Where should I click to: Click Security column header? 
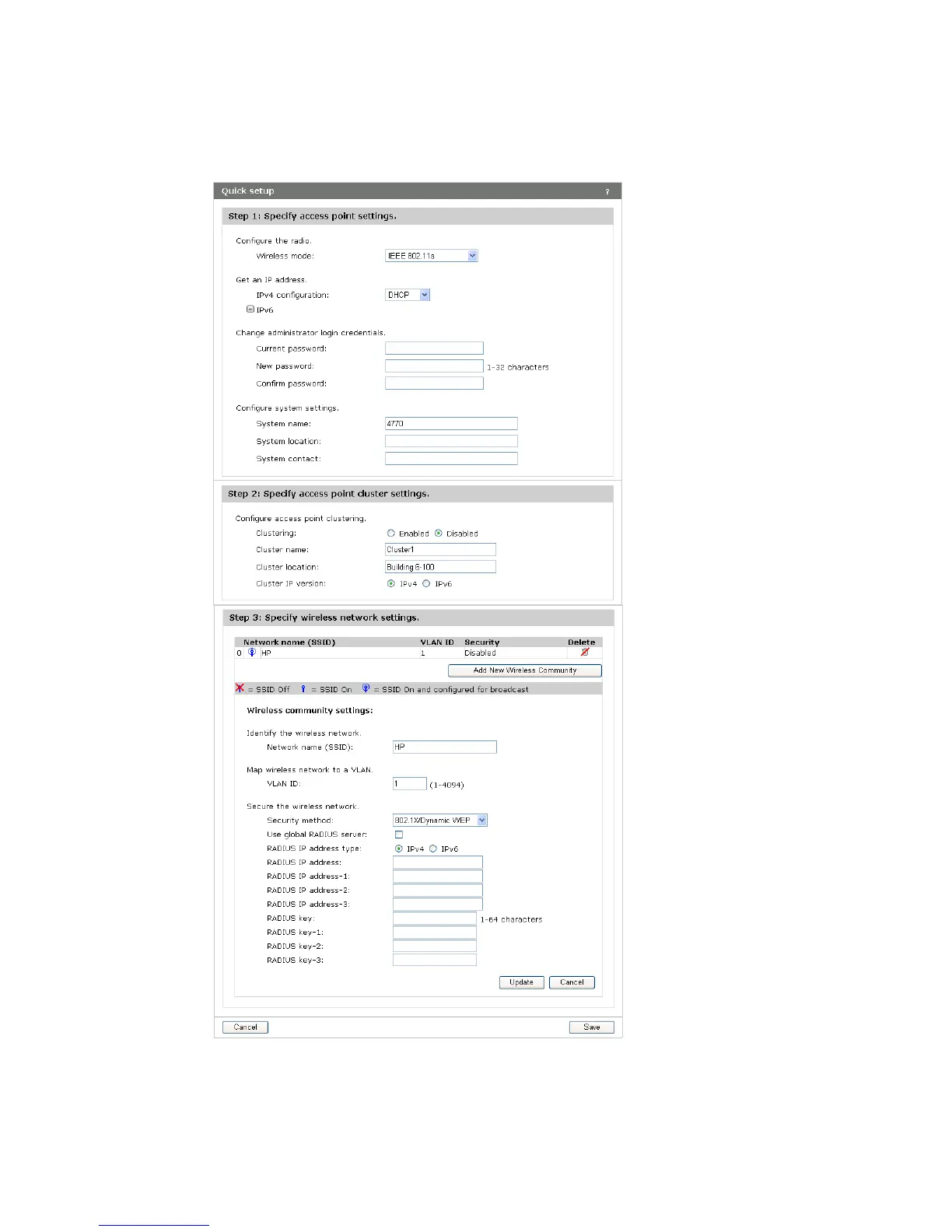pos(481,642)
